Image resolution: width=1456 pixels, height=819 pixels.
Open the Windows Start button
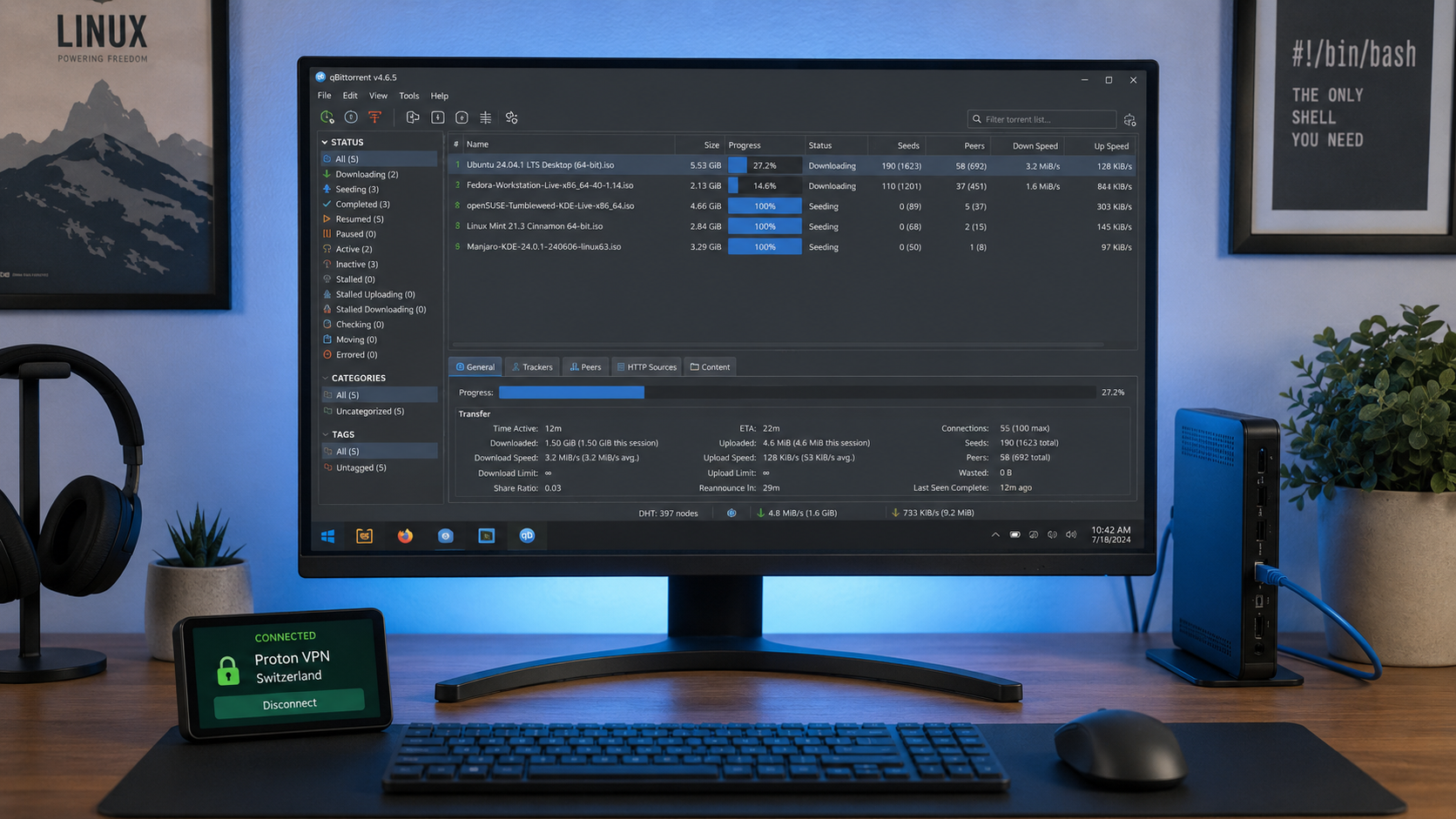(x=328, y=536)
